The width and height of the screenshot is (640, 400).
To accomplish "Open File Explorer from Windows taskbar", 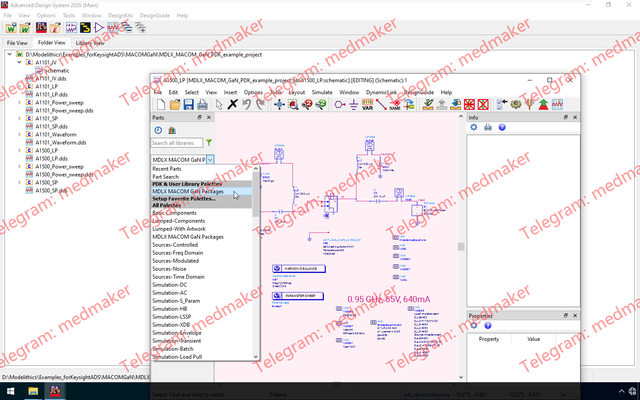I will (x=33, y=391).
